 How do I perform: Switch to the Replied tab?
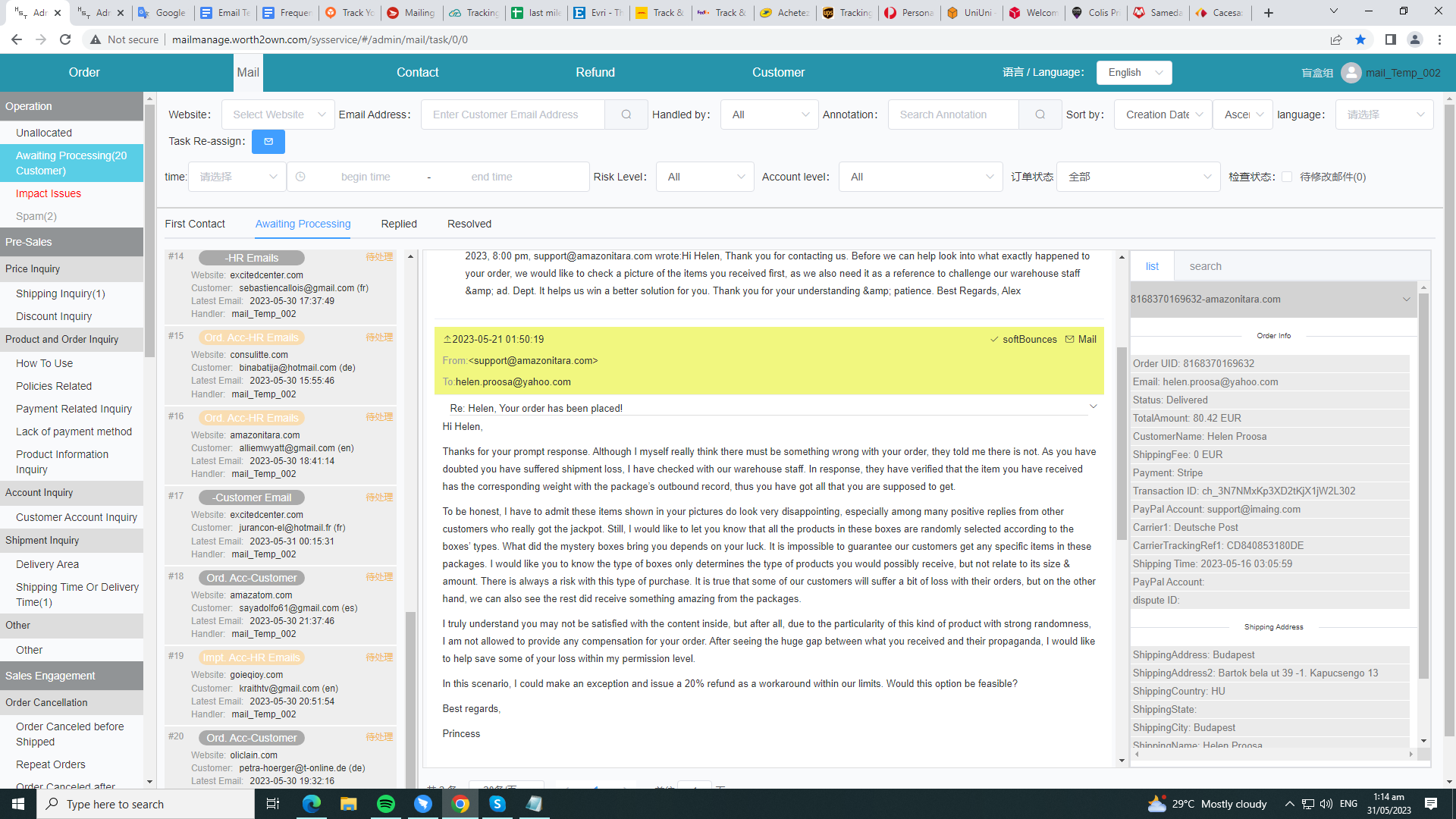click(x=399, y=224)
